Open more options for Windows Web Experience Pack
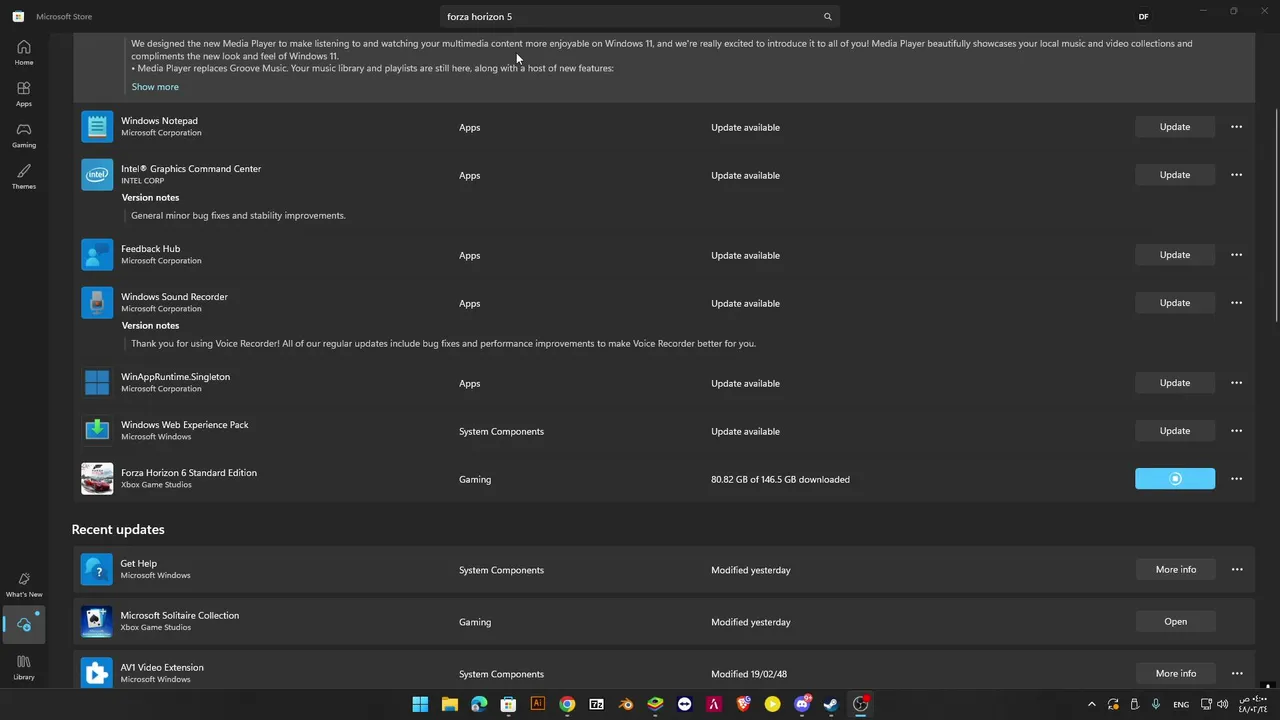Screen dimensions: 1280x720 (x=1237, y=431)
